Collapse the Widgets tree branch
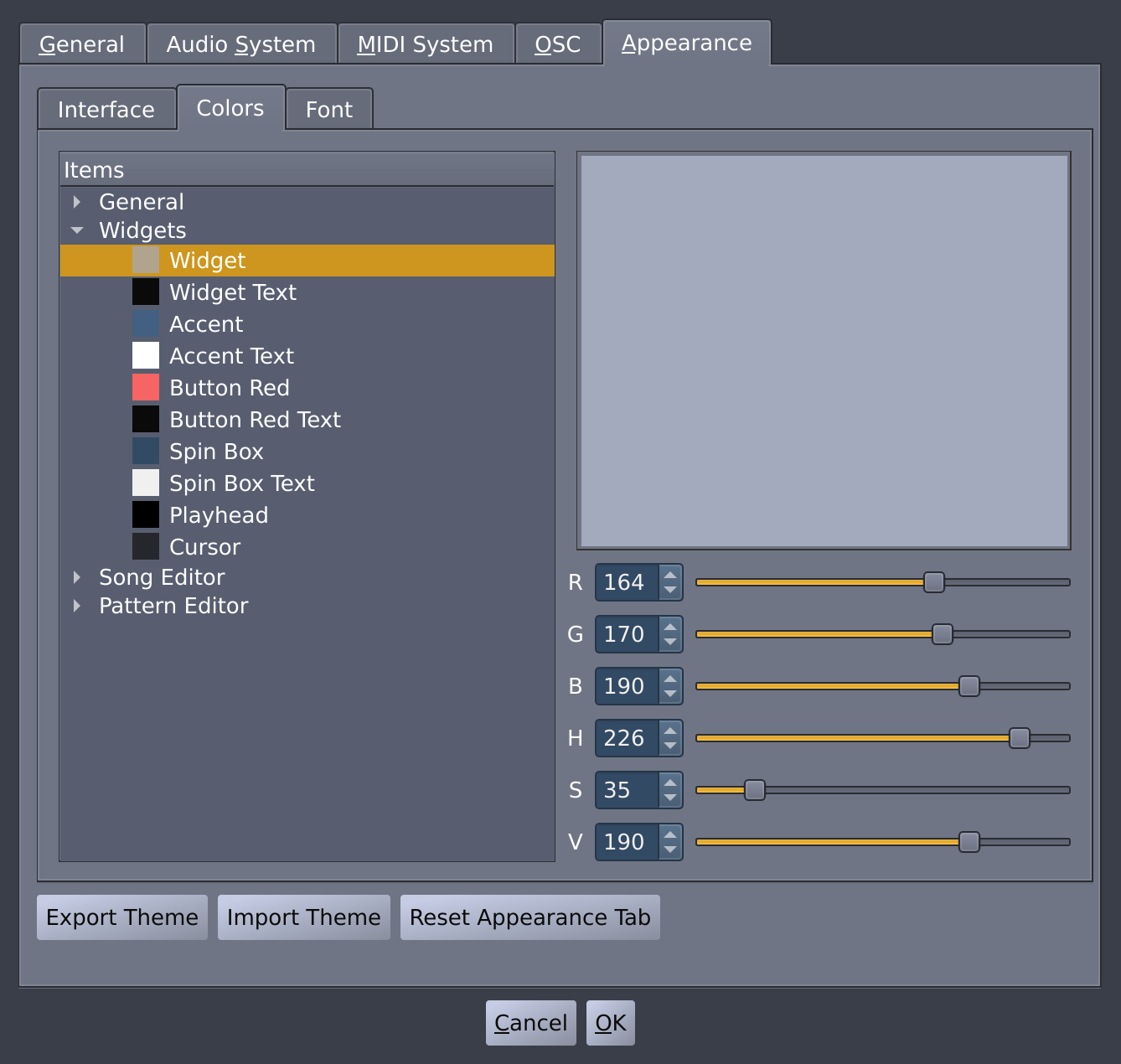Viewport: 1121px width, 1064px height. pos(77,230)
